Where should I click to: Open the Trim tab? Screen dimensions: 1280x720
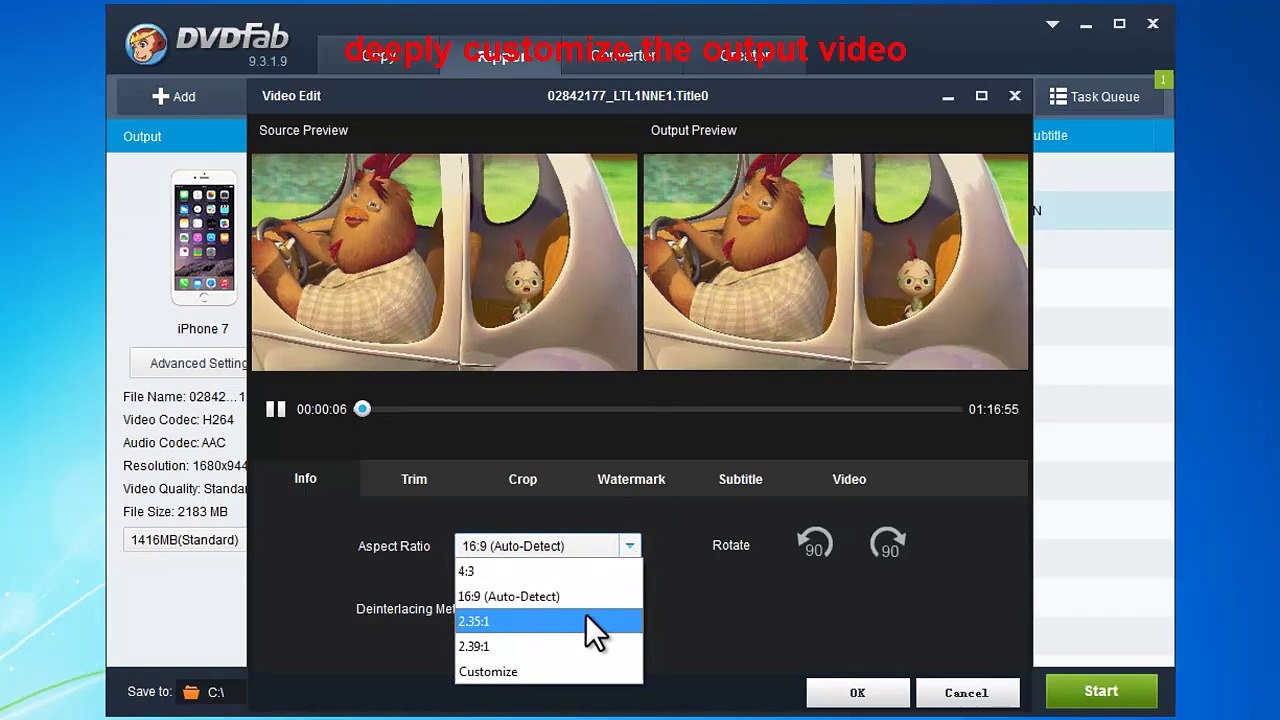pos(414,480)
